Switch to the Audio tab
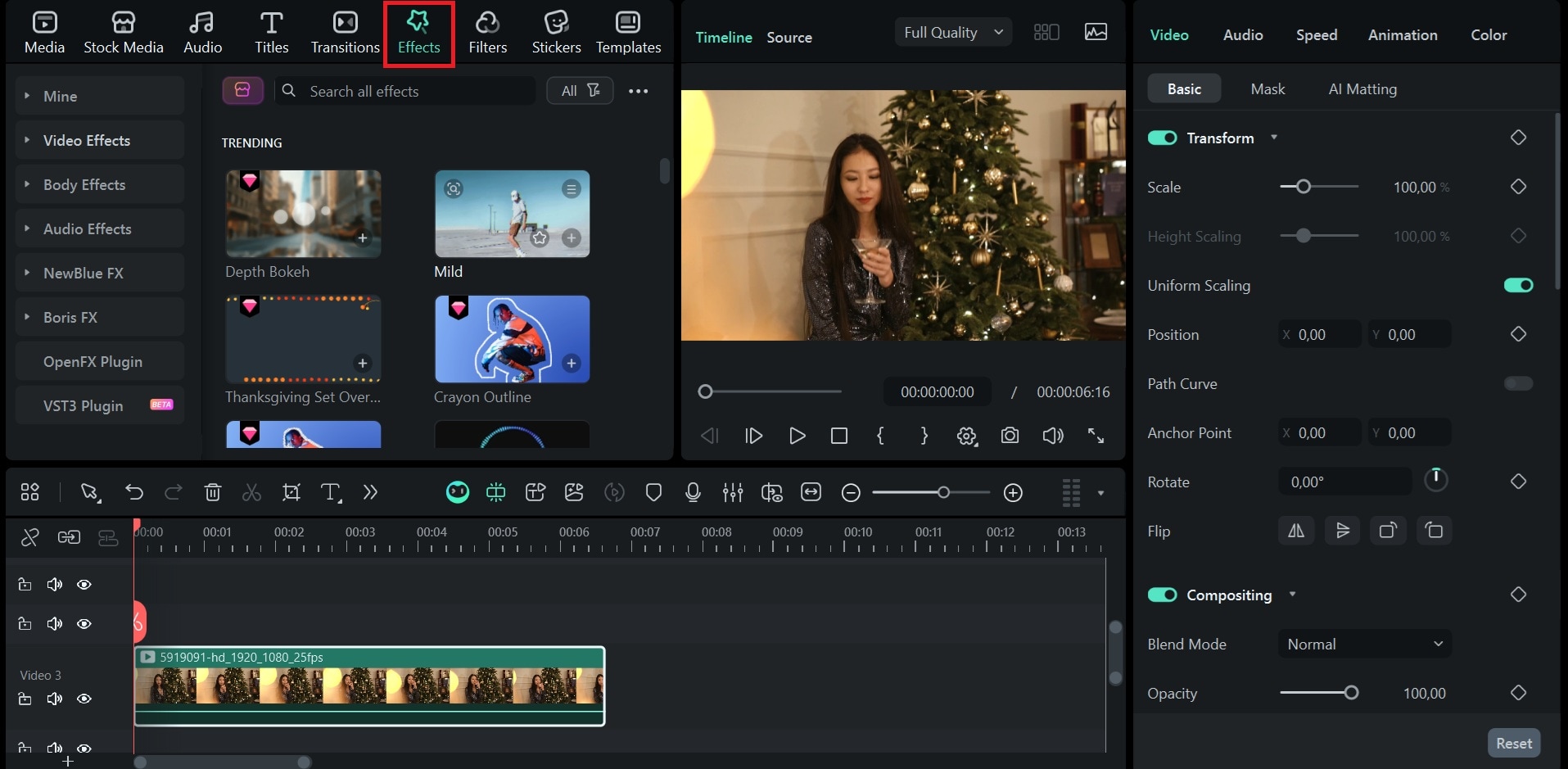This screenshot has height=769, width=1568. pyautogui.click(x=1241, y=34)
